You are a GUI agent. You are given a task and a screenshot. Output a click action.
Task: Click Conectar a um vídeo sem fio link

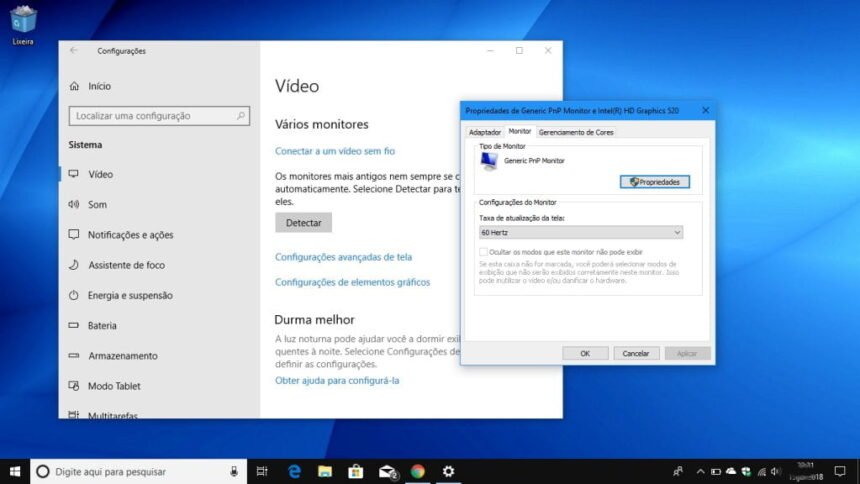(335, 151)
